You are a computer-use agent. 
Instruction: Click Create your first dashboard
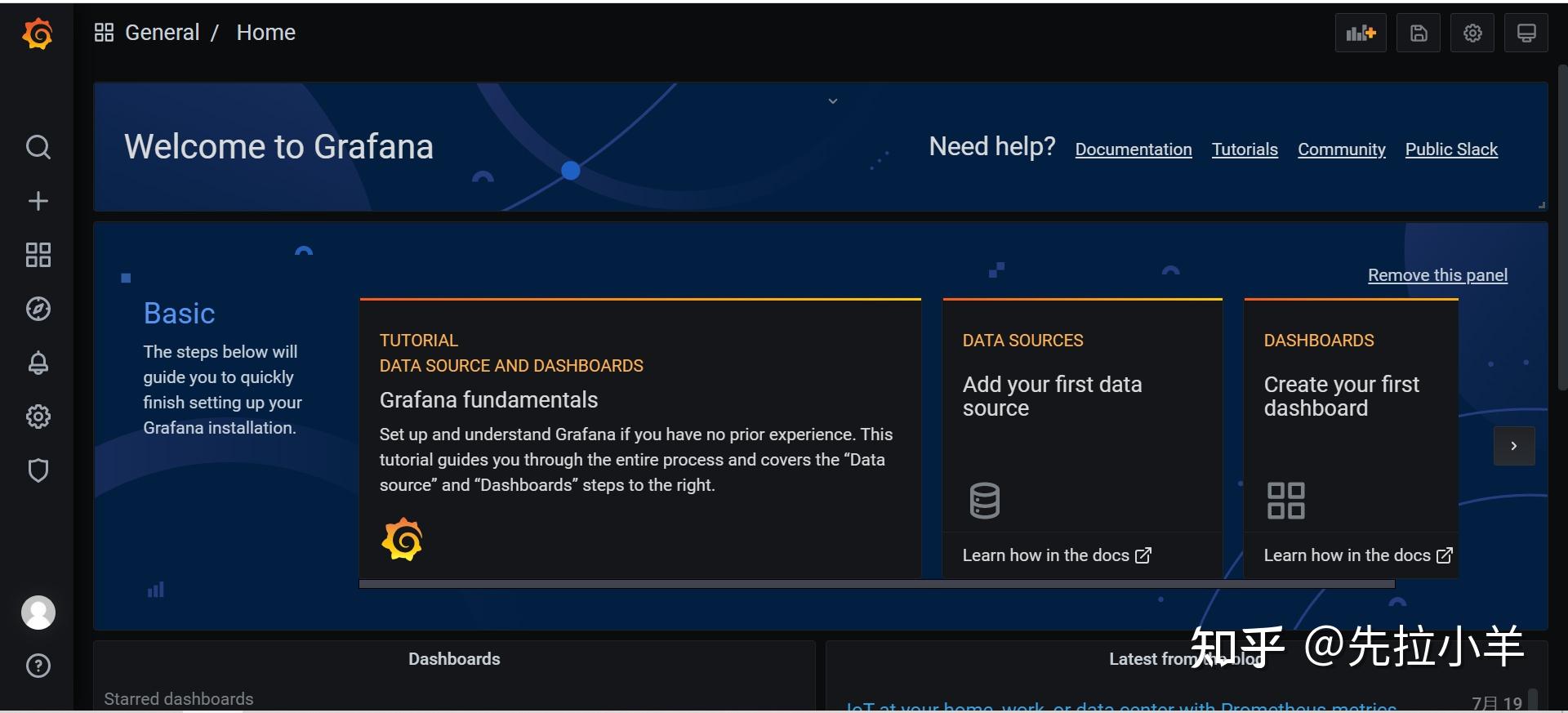(1341, 396)
